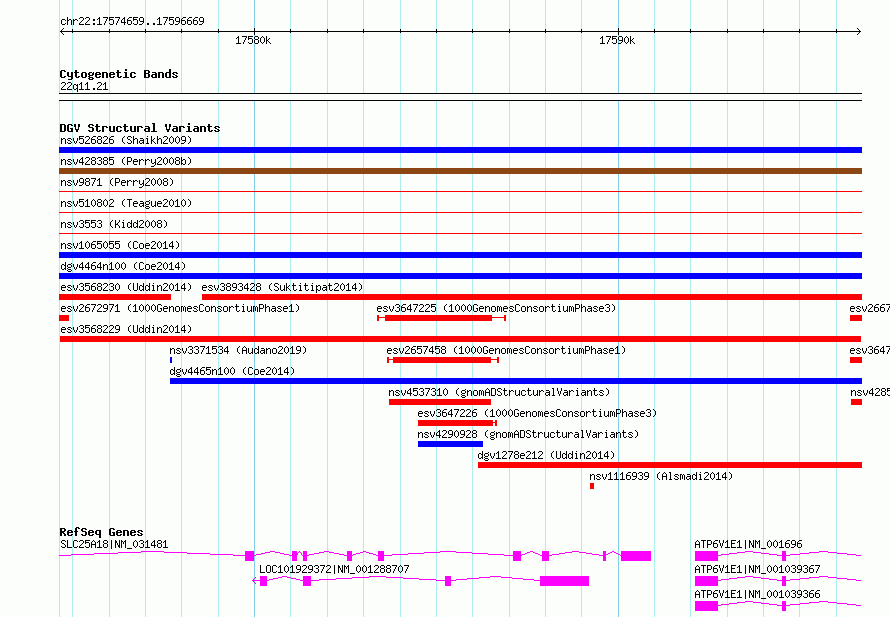
Task: Open nsv510802 (Teague2010) variant
Action: pyautogui.click(x=126, y=203)
